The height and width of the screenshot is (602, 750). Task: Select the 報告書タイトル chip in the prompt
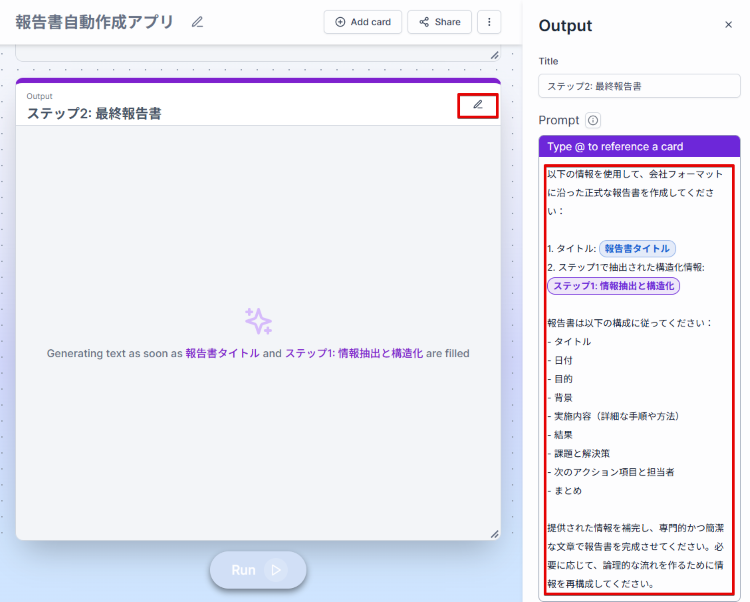[638, 248]
